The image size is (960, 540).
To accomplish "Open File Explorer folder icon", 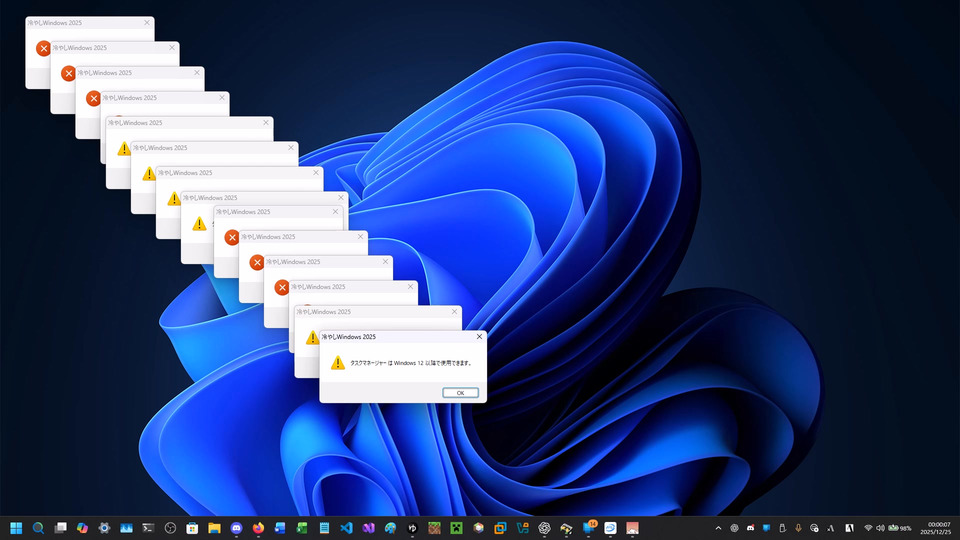I will [214, 528].
